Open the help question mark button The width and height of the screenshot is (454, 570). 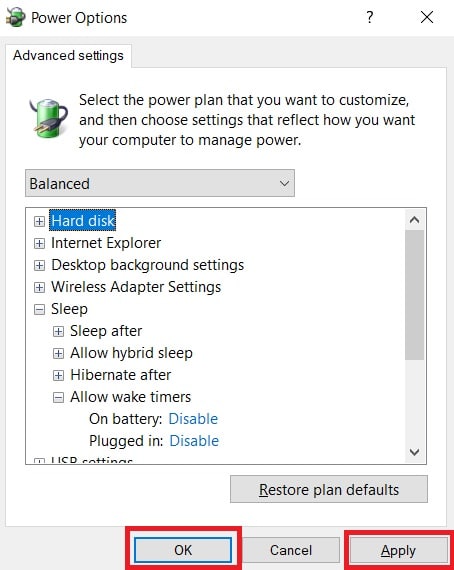[370, 17]
